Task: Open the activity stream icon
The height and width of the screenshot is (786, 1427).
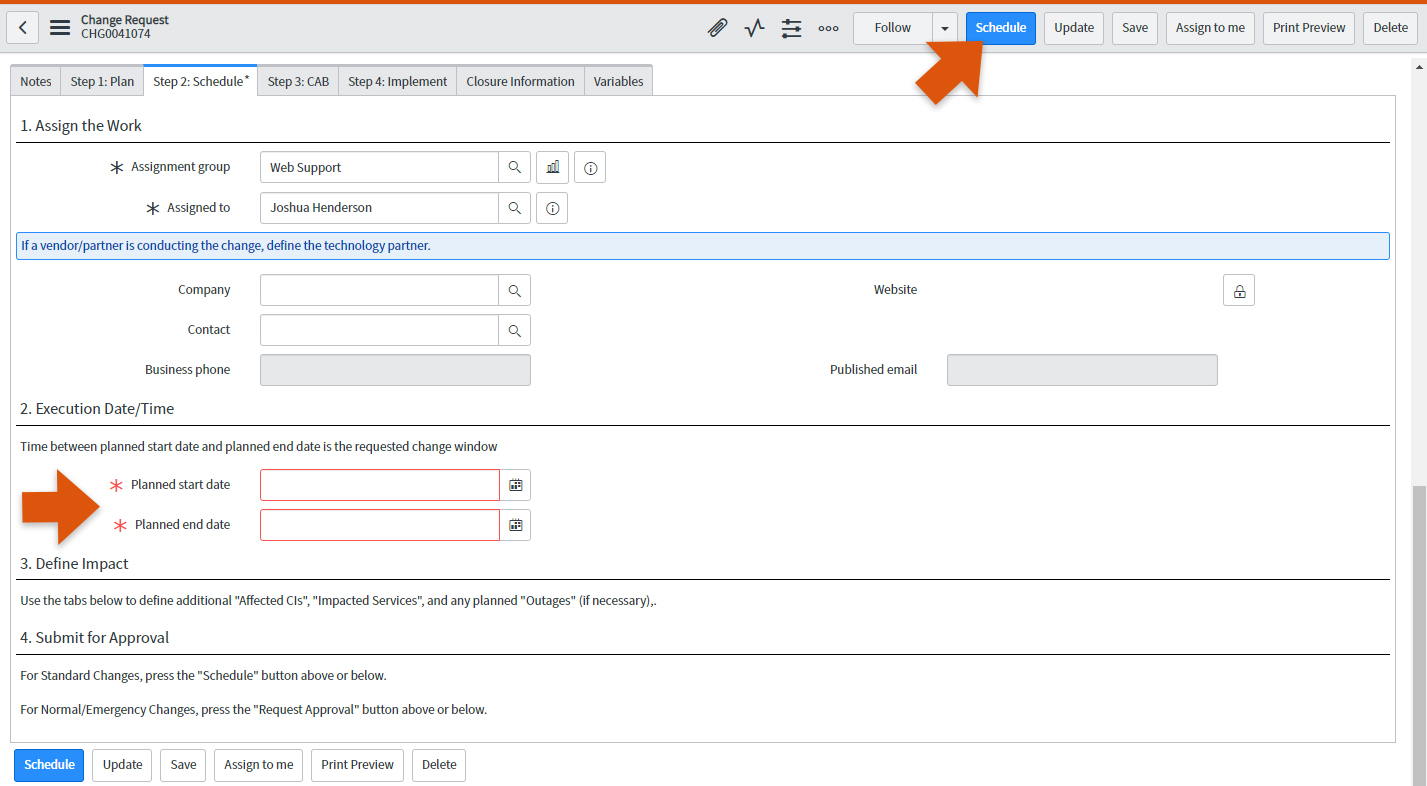Action: [754, 28]
